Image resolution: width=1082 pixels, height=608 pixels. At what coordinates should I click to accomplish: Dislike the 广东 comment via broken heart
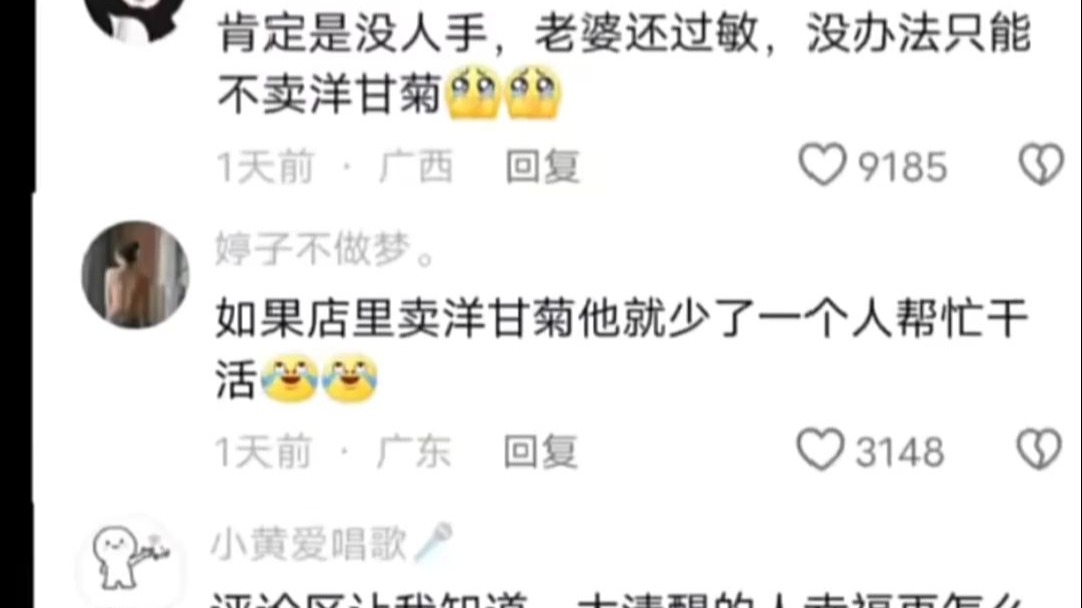(x=1039, y=449)
